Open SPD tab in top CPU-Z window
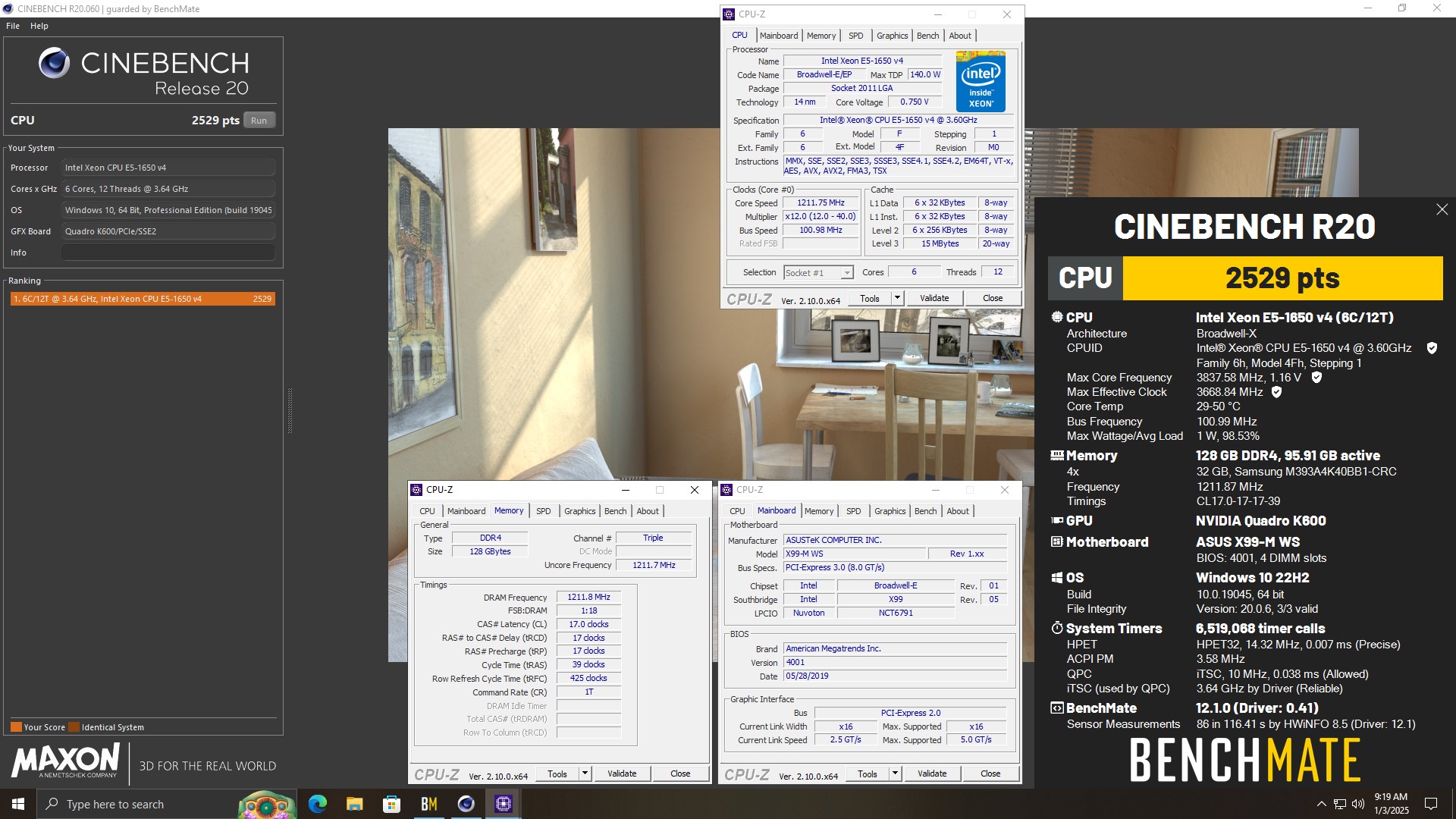This screenshot has width=1456, height=819. pos(855,36)
